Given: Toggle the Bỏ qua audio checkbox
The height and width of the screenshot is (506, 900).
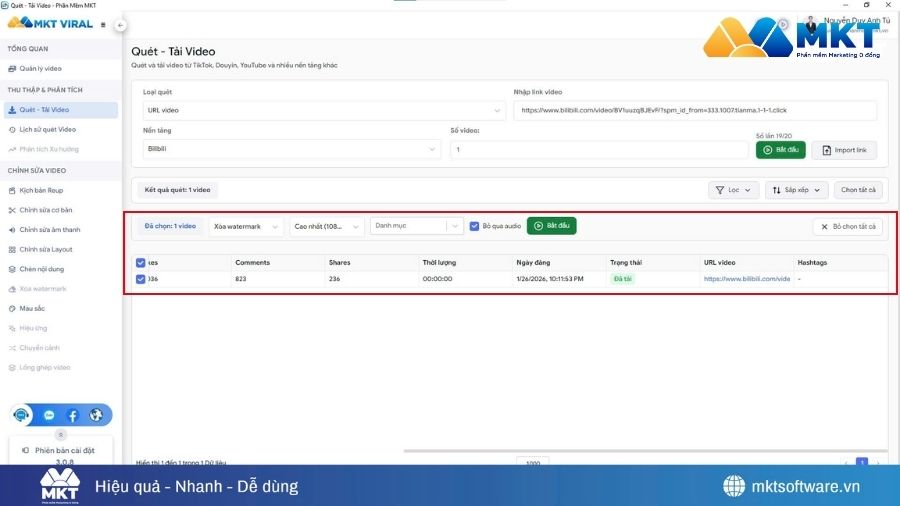Looking at the screenshot, I should click(474, 226).
